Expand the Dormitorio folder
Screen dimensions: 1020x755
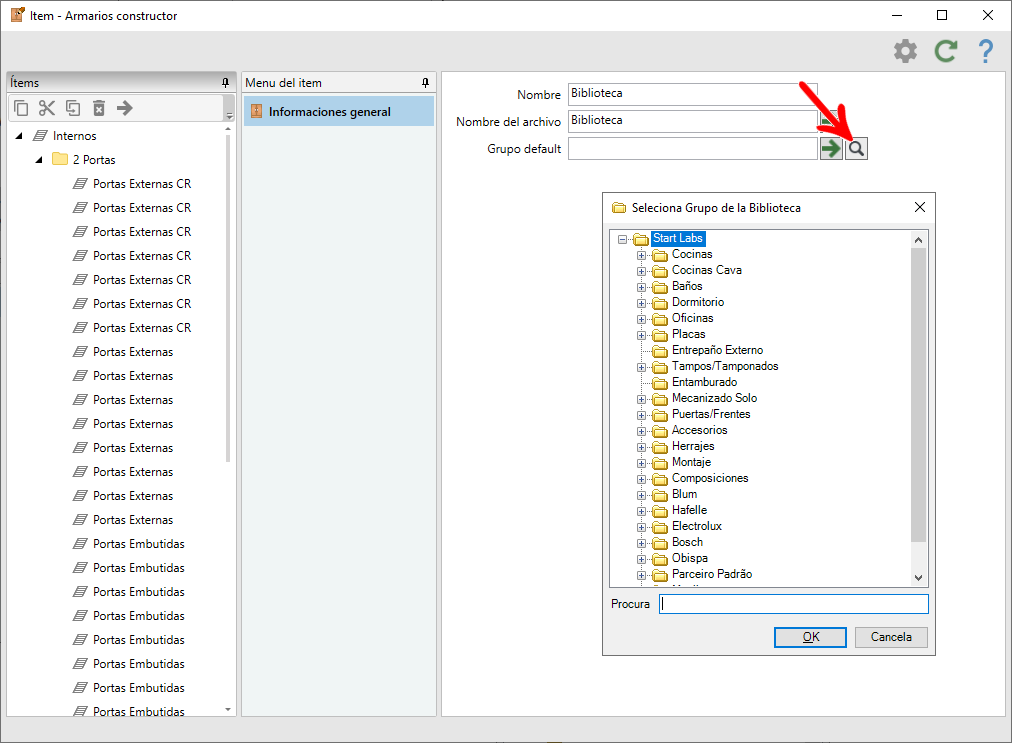(x=641, y=303)
